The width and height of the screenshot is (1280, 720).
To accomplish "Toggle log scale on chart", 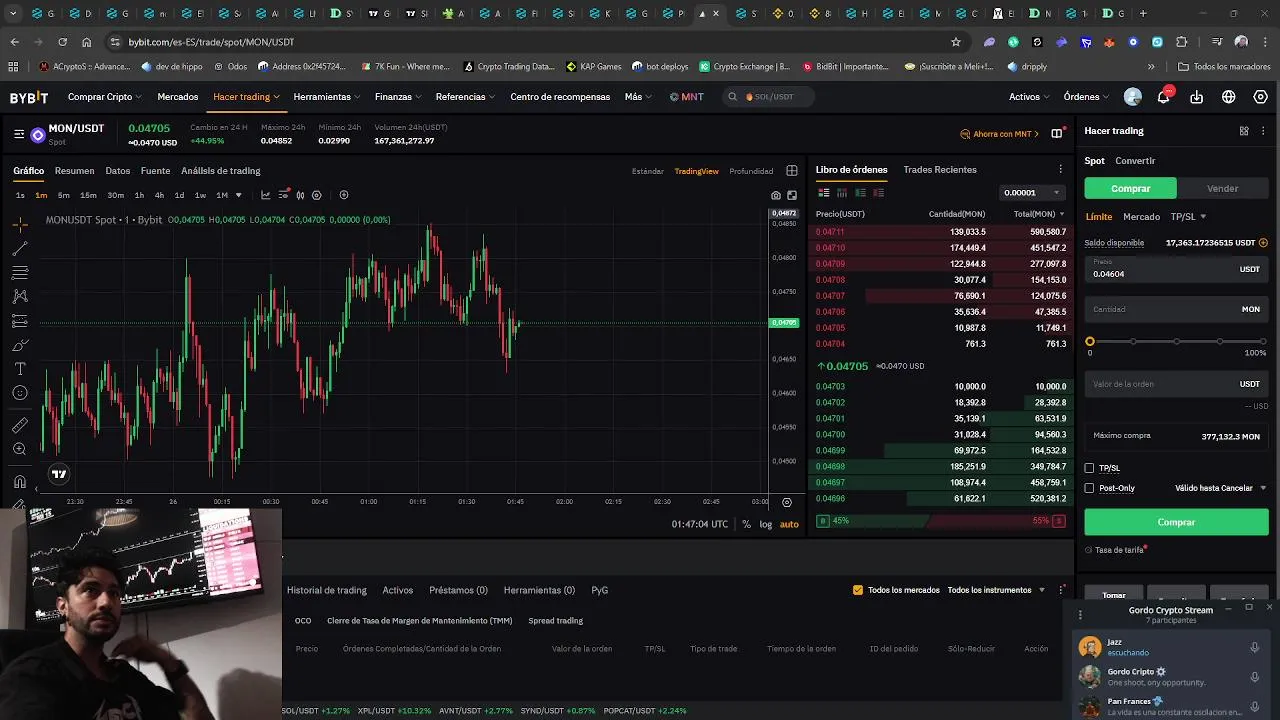I will tap(766, 524).
